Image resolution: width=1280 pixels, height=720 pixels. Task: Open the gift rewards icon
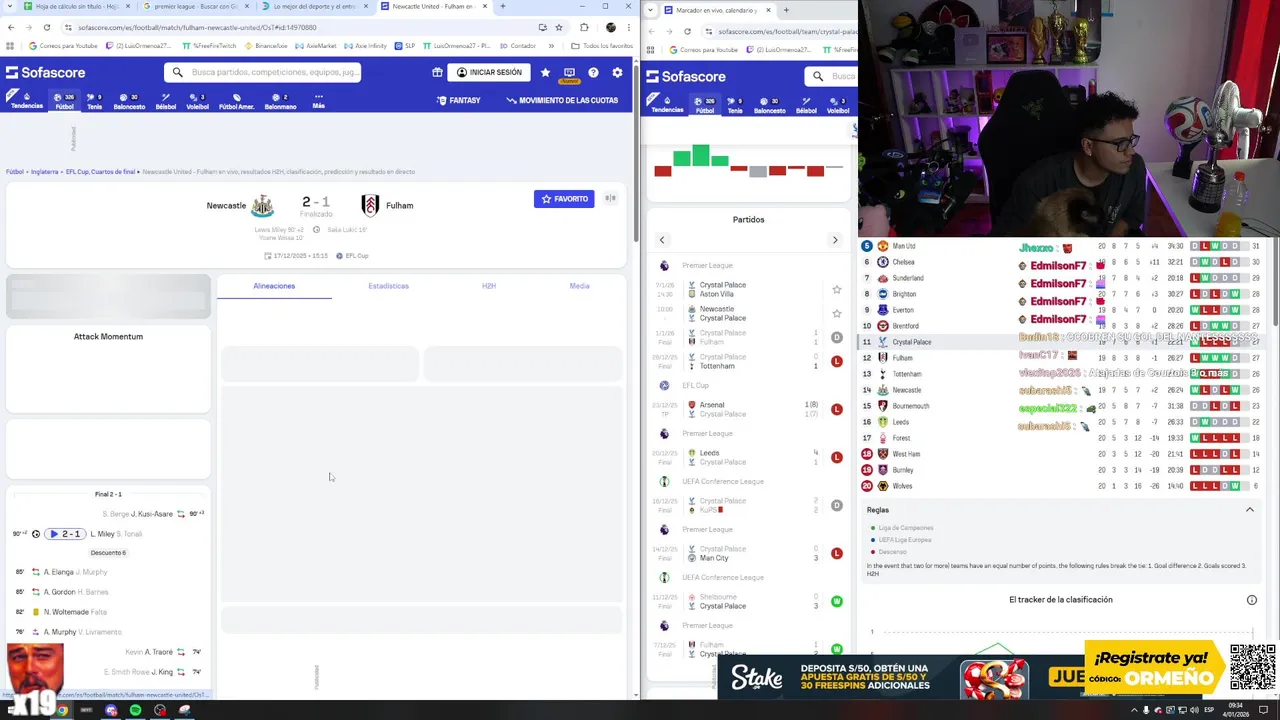click(x=437, y=72)
